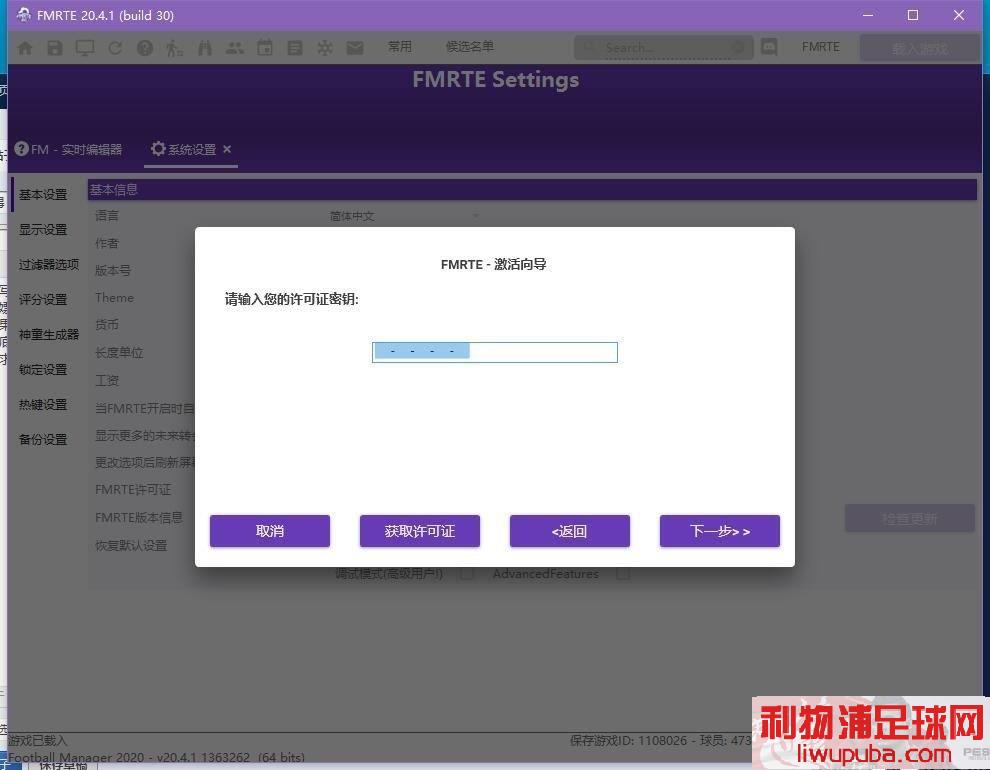The height and width of the screenshot is (770, 990).
Task: Click the FMRTE app icon in title bar
Action: point(23,15)
